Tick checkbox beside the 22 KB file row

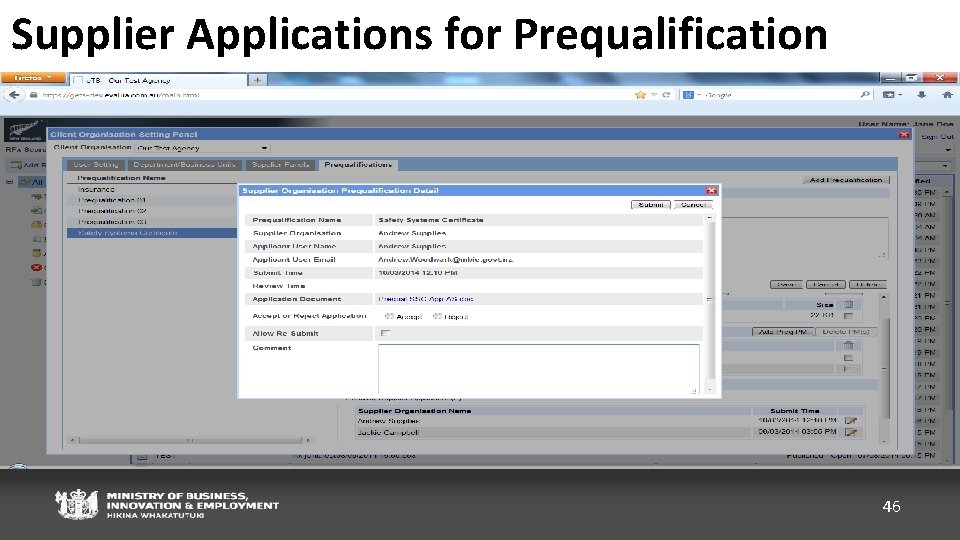(848, 316)
